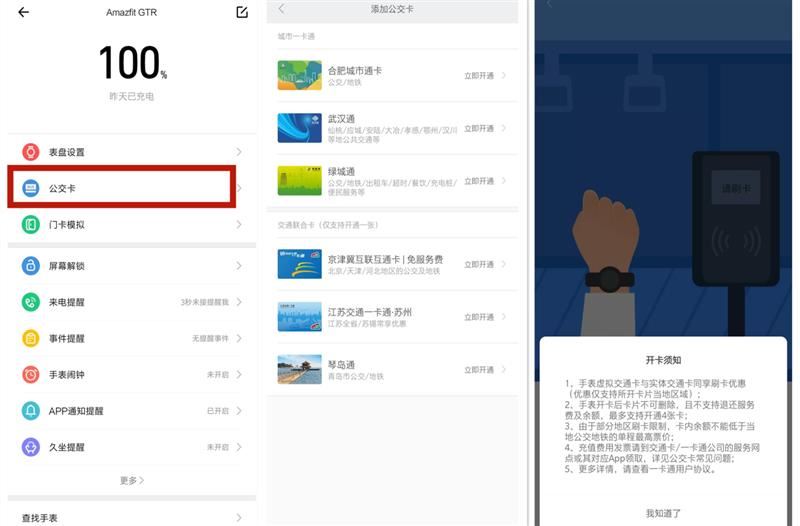The image size is (800, 526).
Task: Open the 武汉通 card thumbnail
Action: click(x=299, y=128)
